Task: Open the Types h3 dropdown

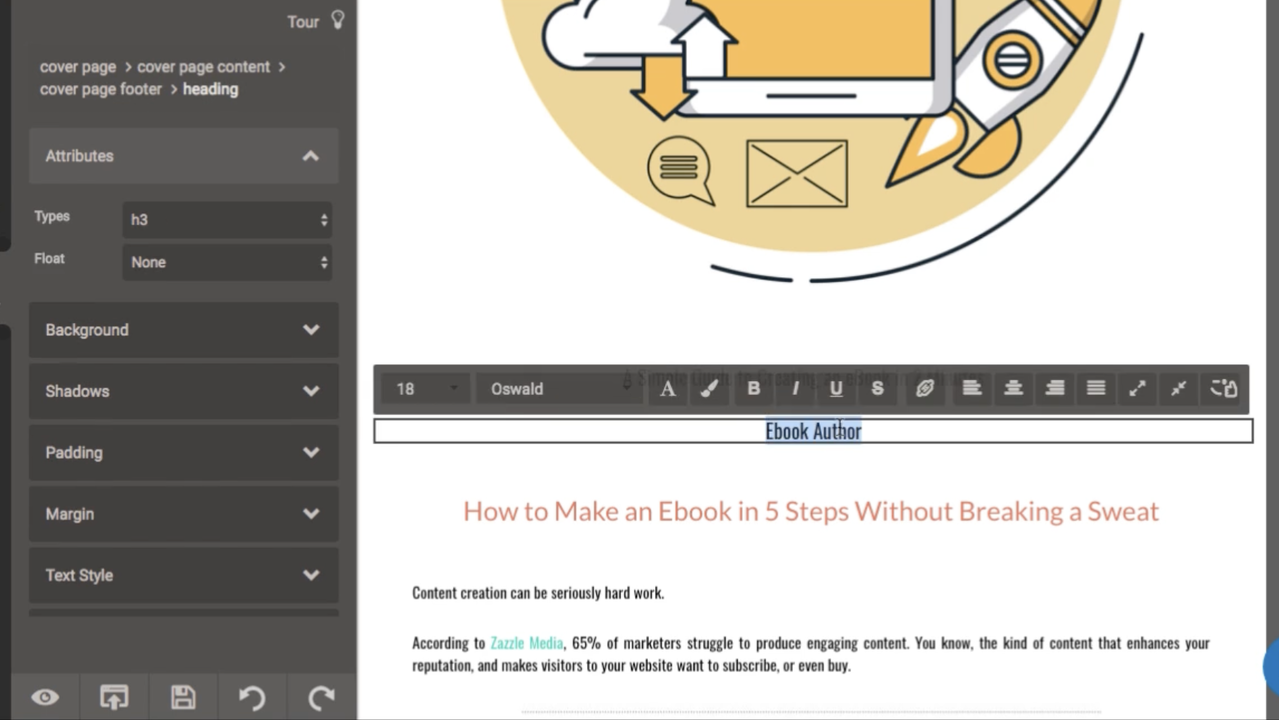Action: point(228,220)
